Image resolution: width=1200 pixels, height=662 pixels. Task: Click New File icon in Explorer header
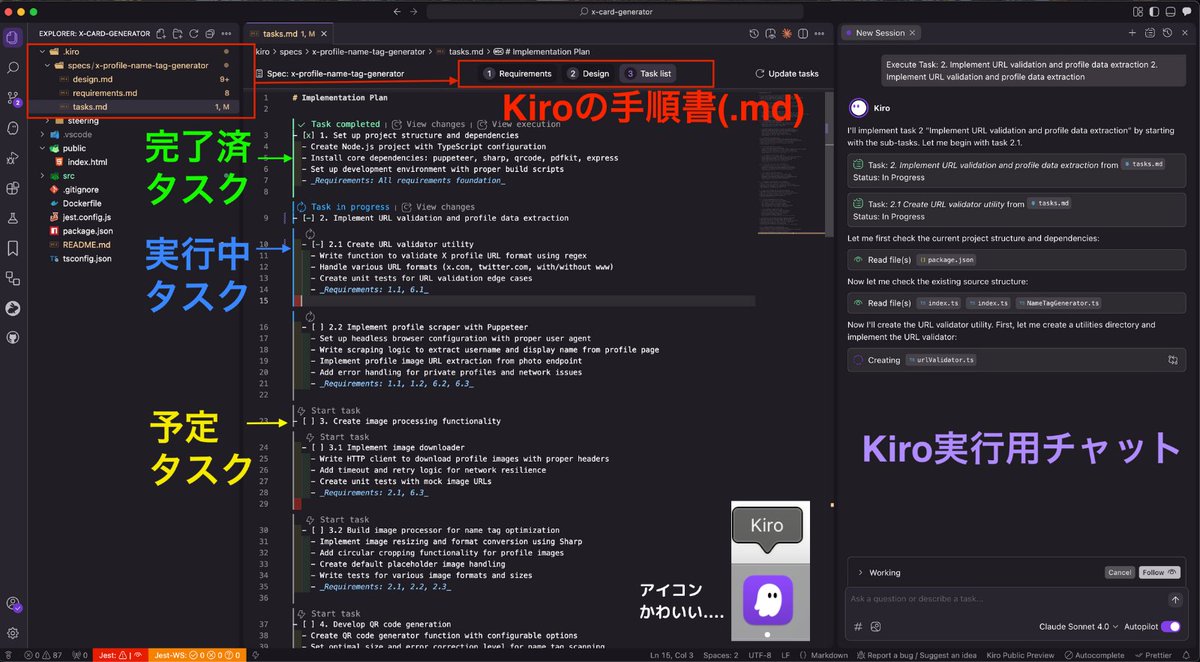click(161, 33)
